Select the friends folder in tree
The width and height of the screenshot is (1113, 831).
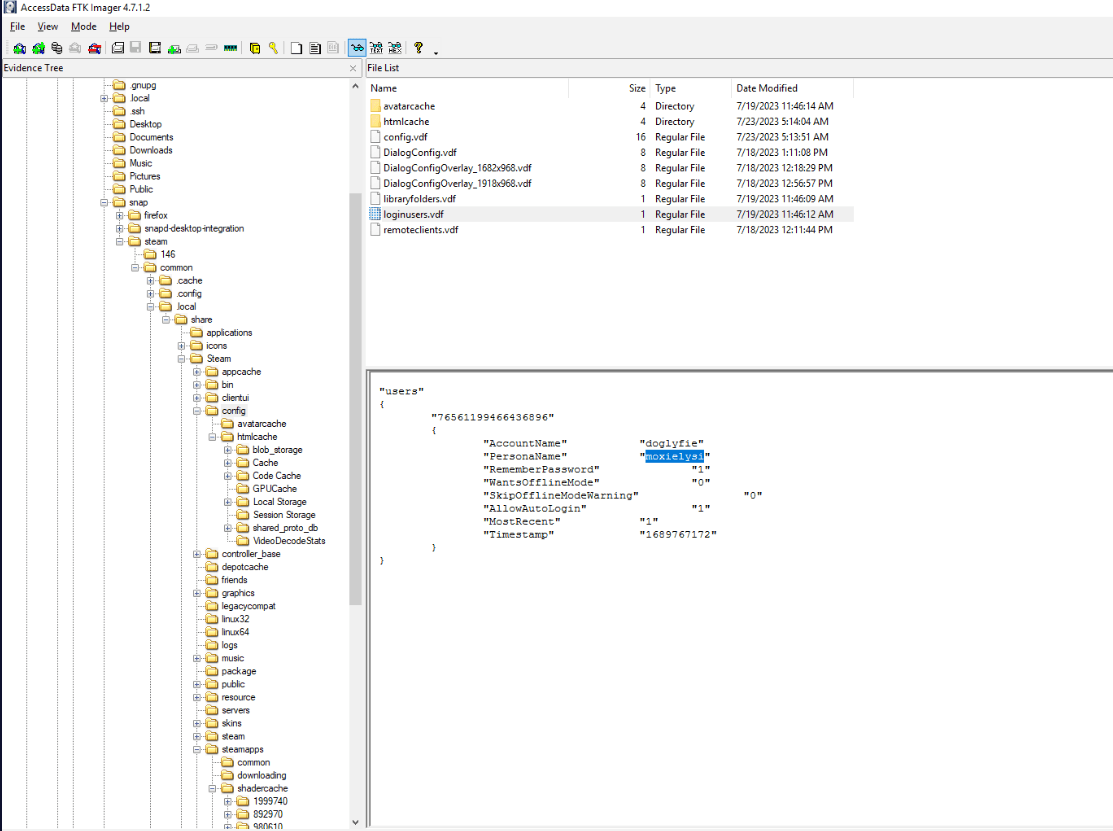click(x=234, y=580)
